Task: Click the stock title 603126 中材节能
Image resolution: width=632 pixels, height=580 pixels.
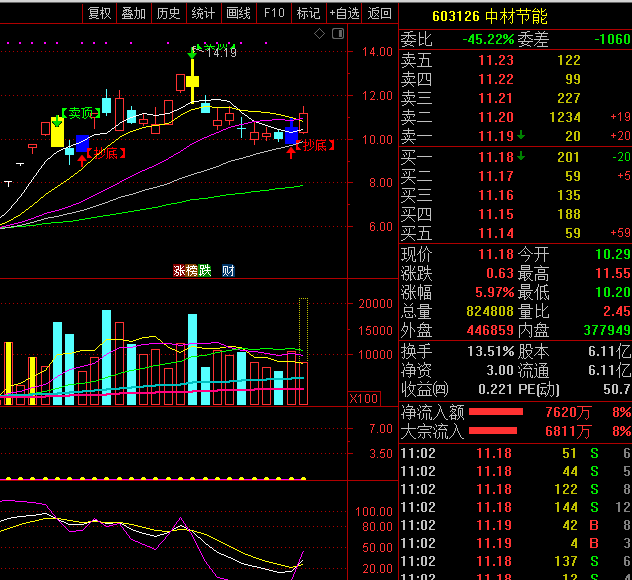Action: [489, 17]
